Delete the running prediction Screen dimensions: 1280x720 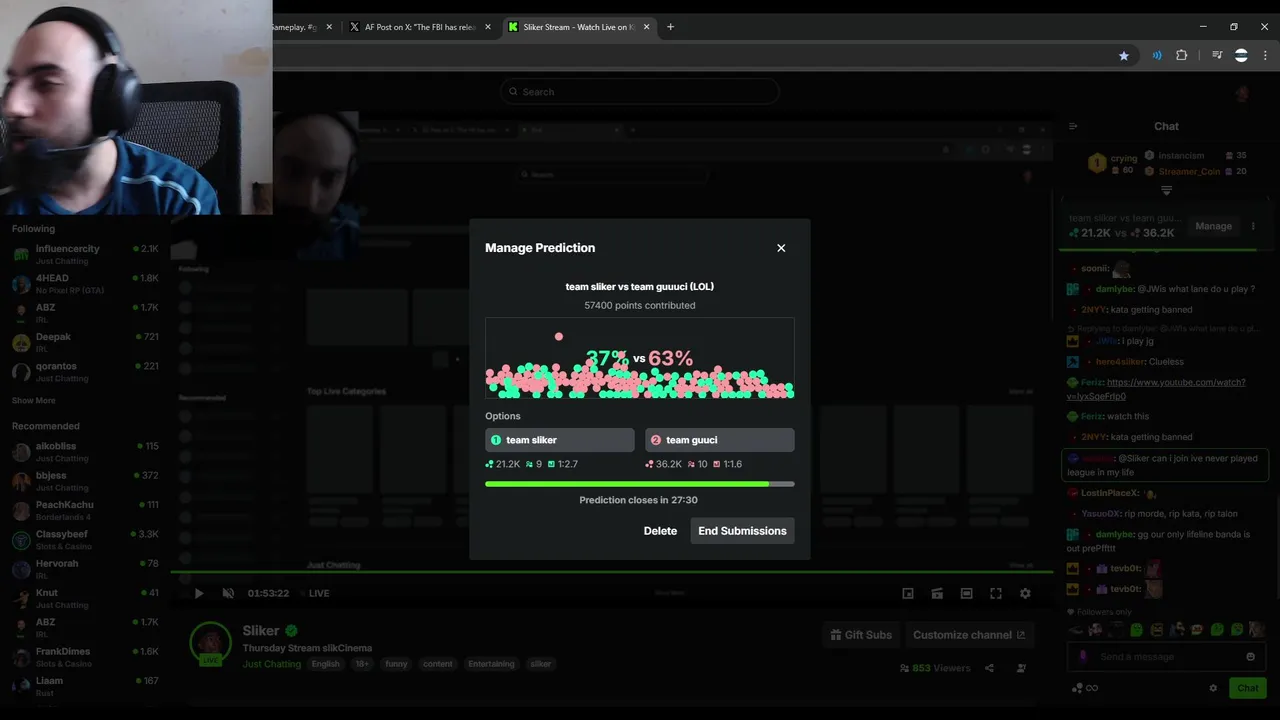coord(660,531)
